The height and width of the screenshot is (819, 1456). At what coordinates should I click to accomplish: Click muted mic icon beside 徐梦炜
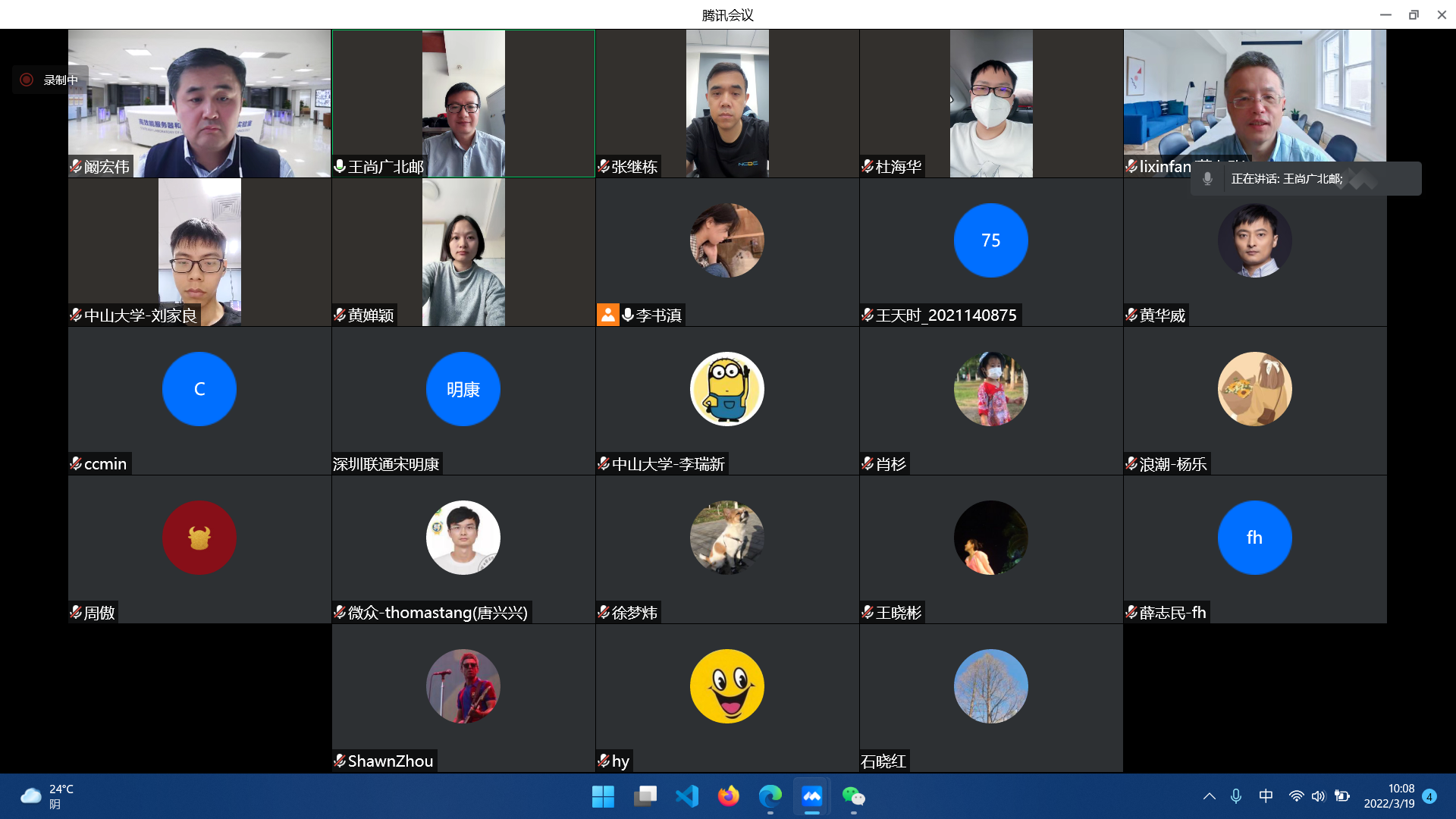click(604, 612)
